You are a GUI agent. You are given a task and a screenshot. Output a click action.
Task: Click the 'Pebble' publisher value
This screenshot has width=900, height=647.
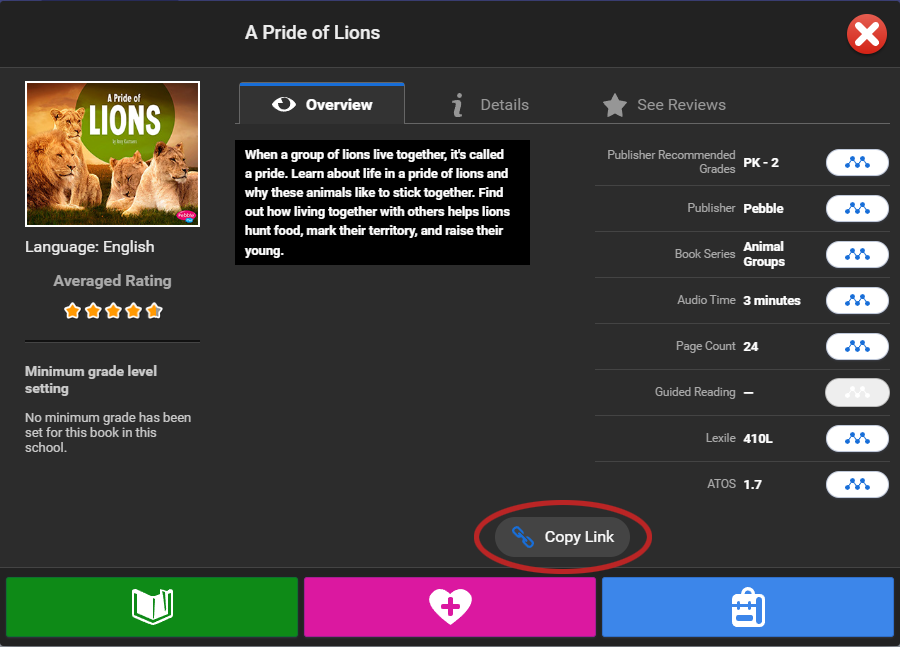[763, 208]
